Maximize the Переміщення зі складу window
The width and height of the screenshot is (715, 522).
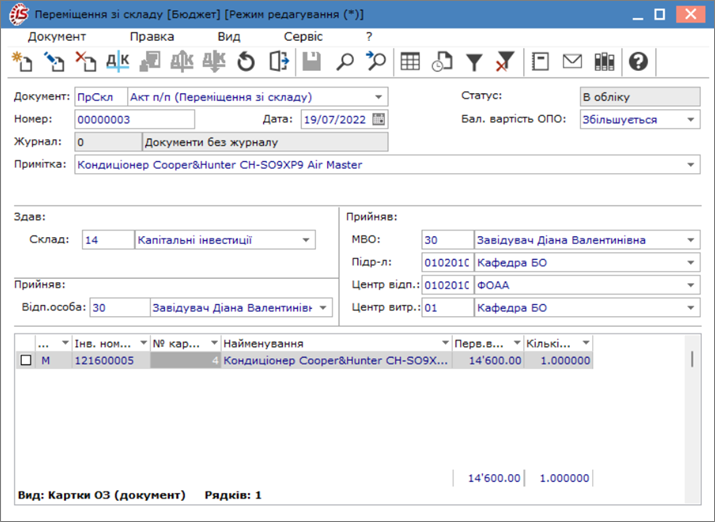click(660, 15)
